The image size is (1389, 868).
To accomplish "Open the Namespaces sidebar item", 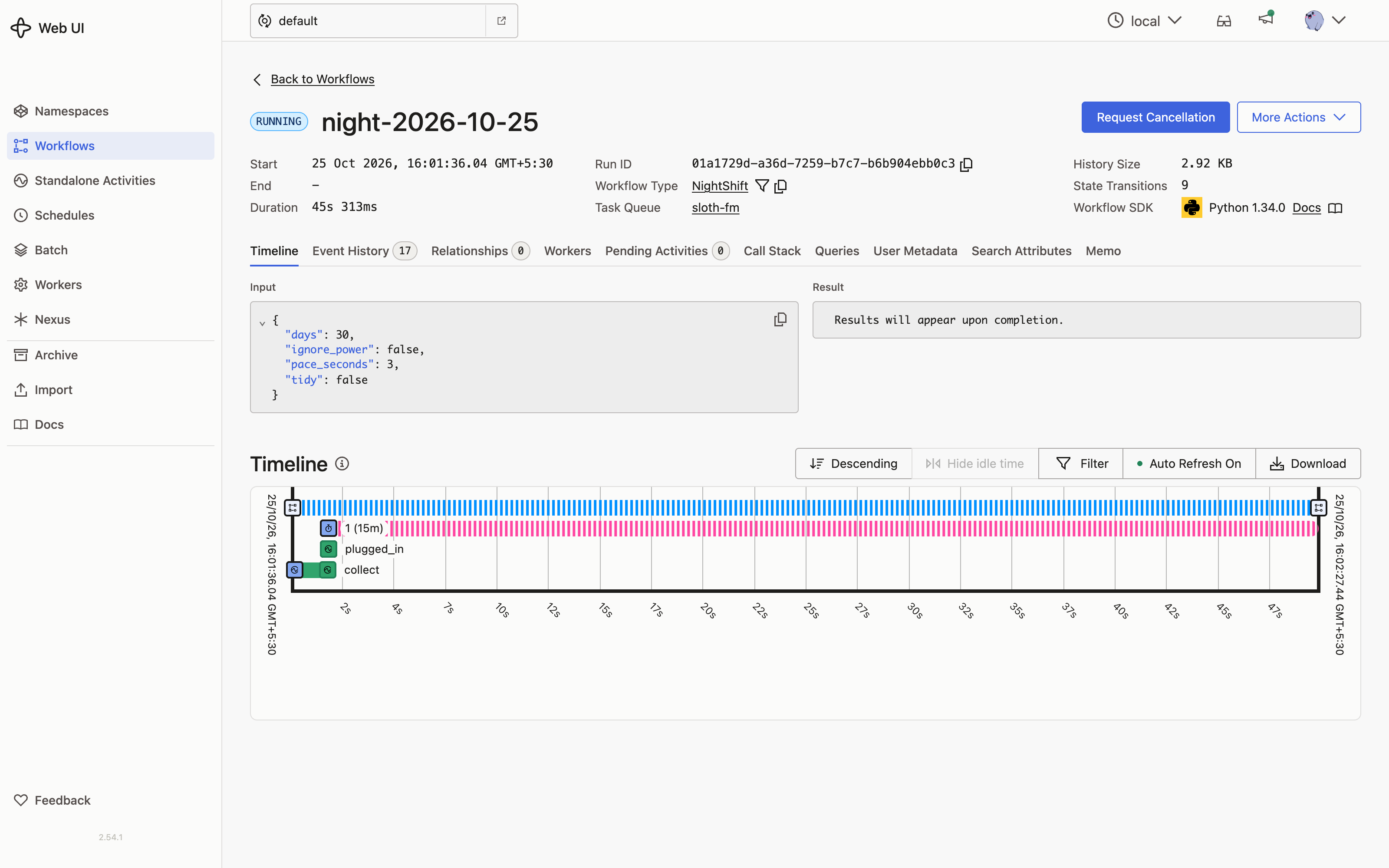I will tap(110, 111).
